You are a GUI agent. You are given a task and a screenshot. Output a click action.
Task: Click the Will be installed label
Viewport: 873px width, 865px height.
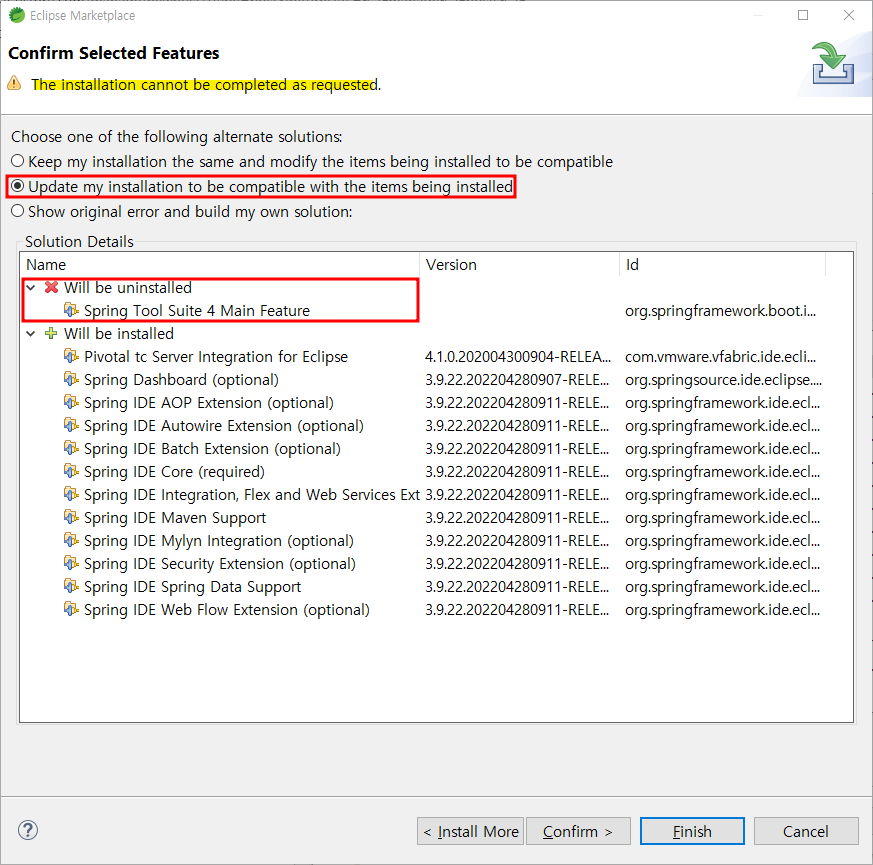pos(119,334)
